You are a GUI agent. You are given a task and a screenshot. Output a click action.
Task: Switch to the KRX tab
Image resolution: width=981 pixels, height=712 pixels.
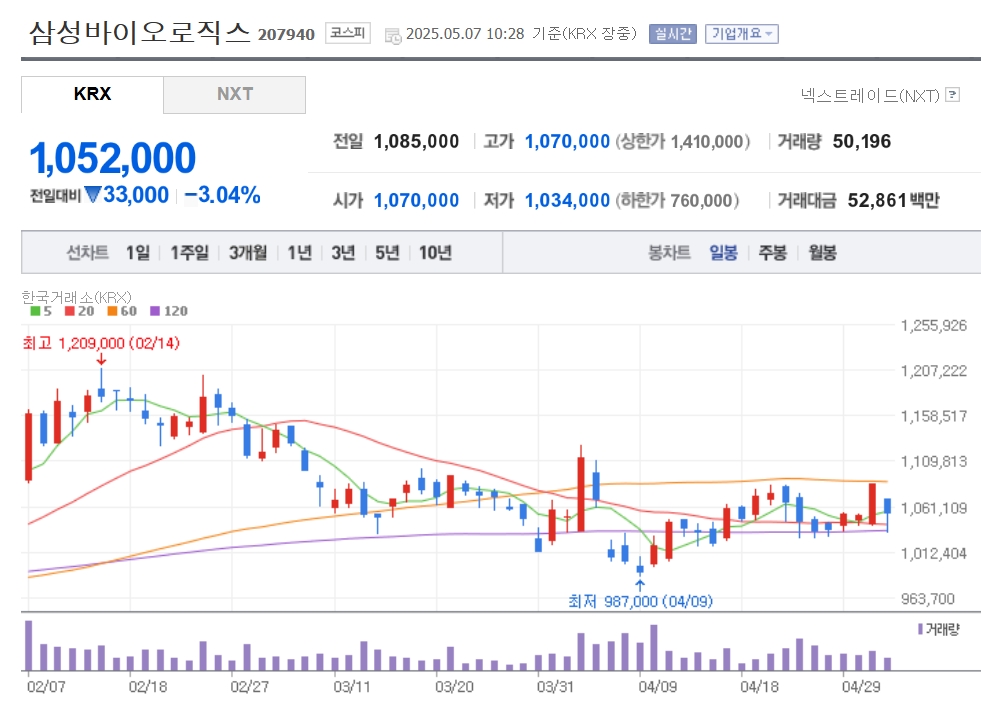click(92, 94)
